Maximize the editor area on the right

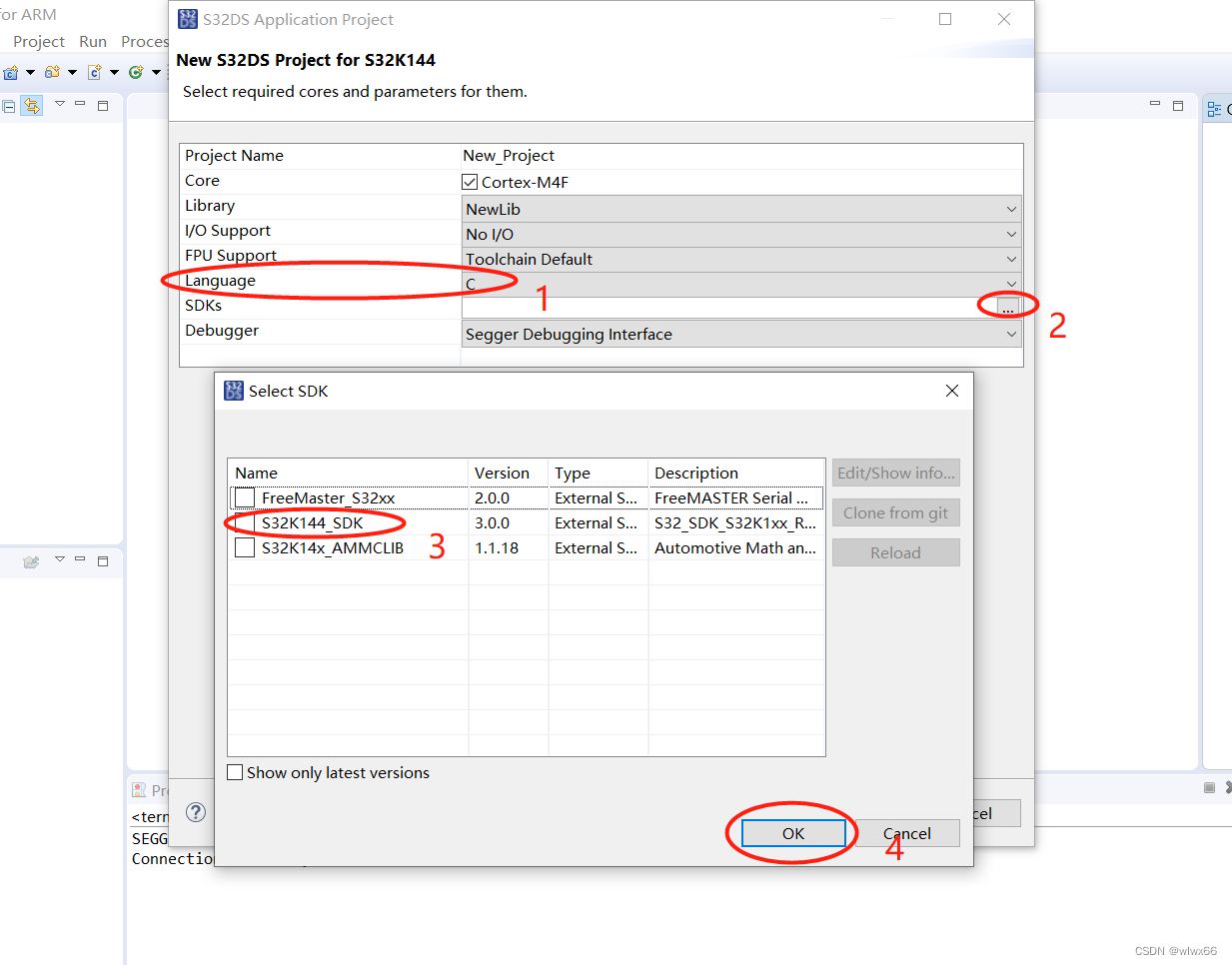pos(1178,105)
